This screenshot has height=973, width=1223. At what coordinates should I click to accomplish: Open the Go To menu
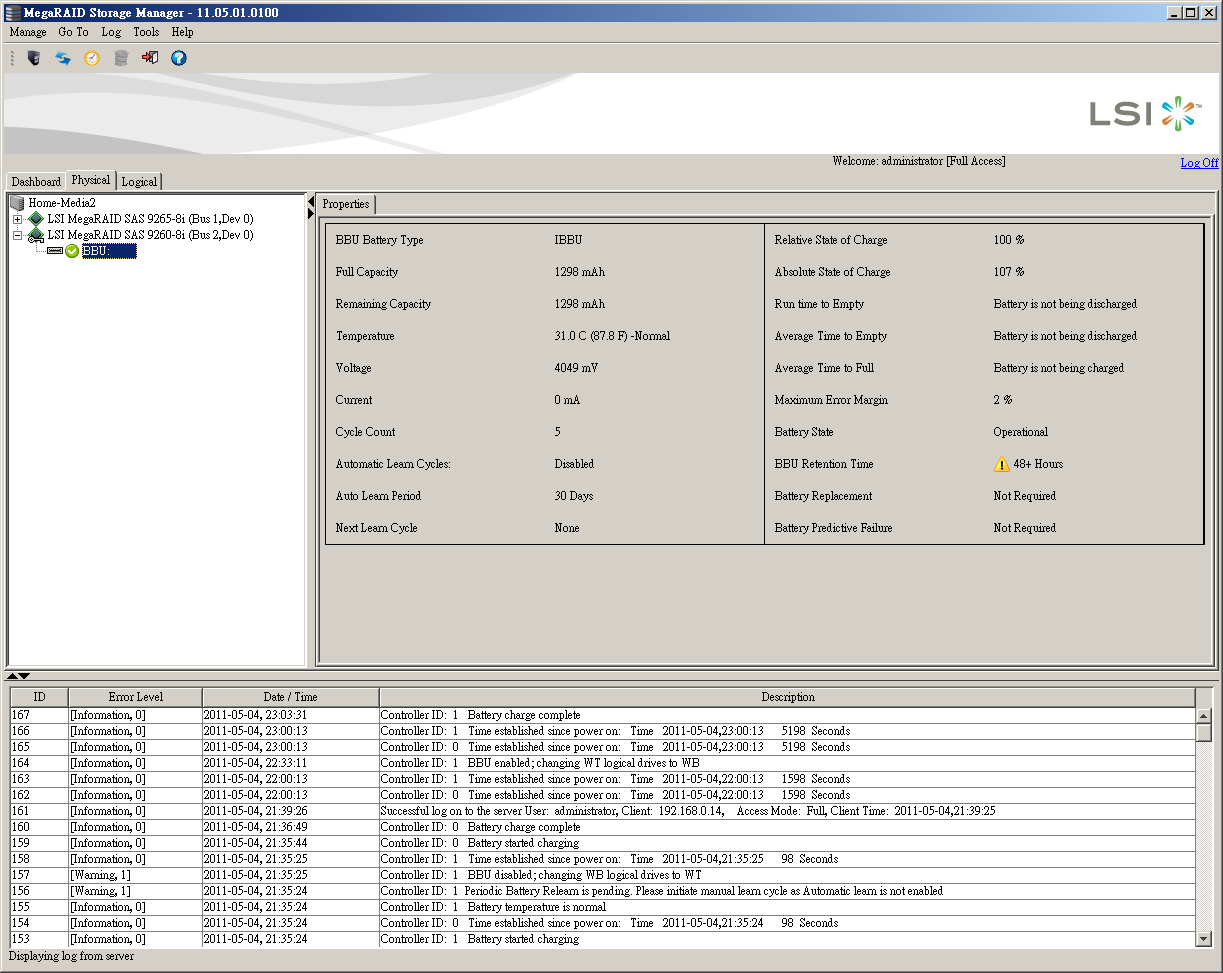pyautogui.click(x=73, y=32)
